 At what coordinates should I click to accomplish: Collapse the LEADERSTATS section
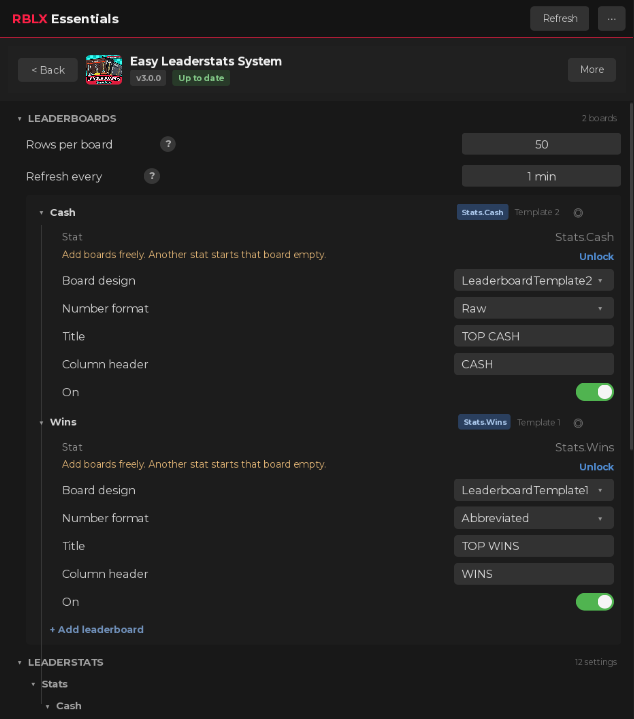(x=20, y=663)
